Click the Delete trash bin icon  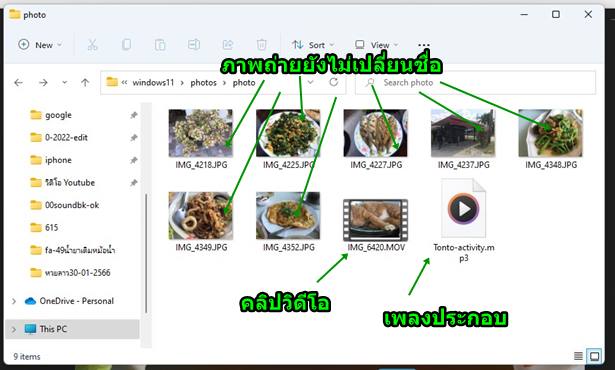coord(262,45)
